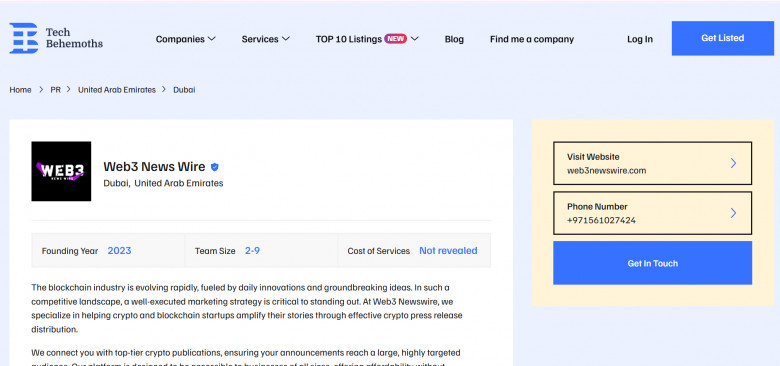This screenshot has height=366, width=780.
Task: Click the arrow in Phone Number box
Action: pyautogui.click(x=733, y=213)
